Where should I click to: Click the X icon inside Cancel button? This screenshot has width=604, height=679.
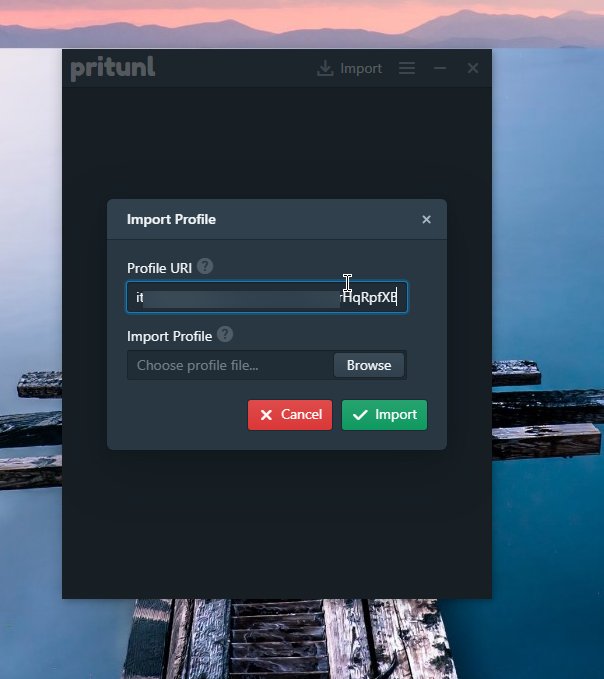[x=266, y=415]
